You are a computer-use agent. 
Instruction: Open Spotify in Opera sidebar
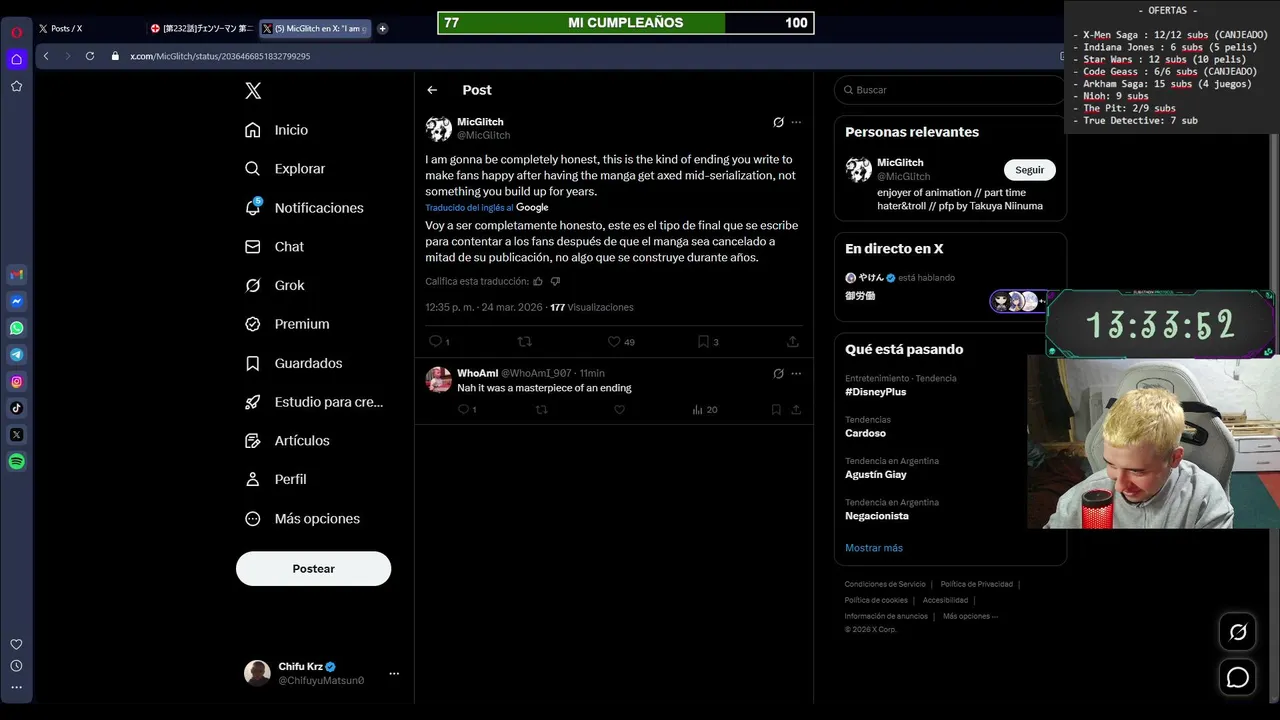click(17, 462)
